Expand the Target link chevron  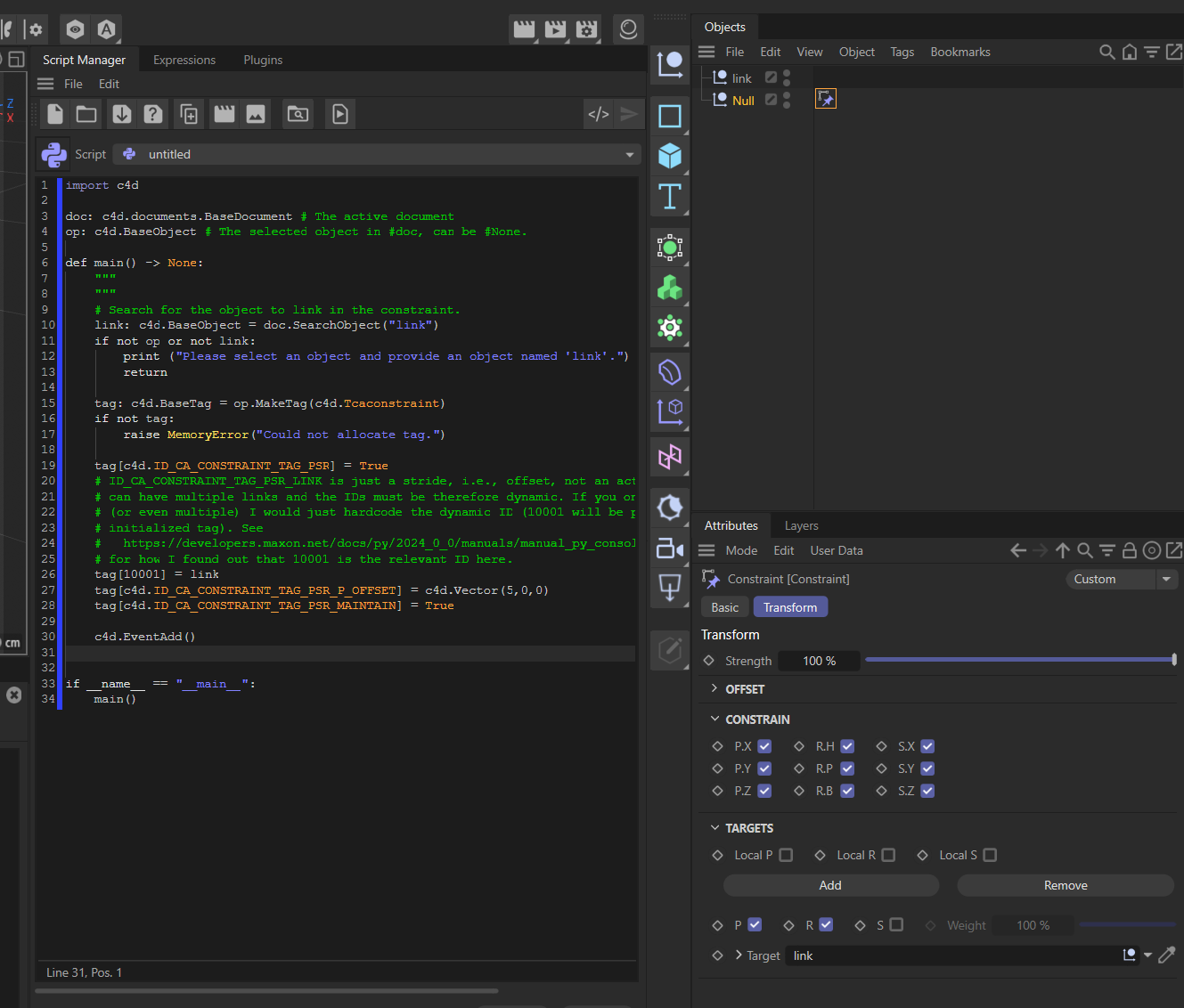click(739, 955)
